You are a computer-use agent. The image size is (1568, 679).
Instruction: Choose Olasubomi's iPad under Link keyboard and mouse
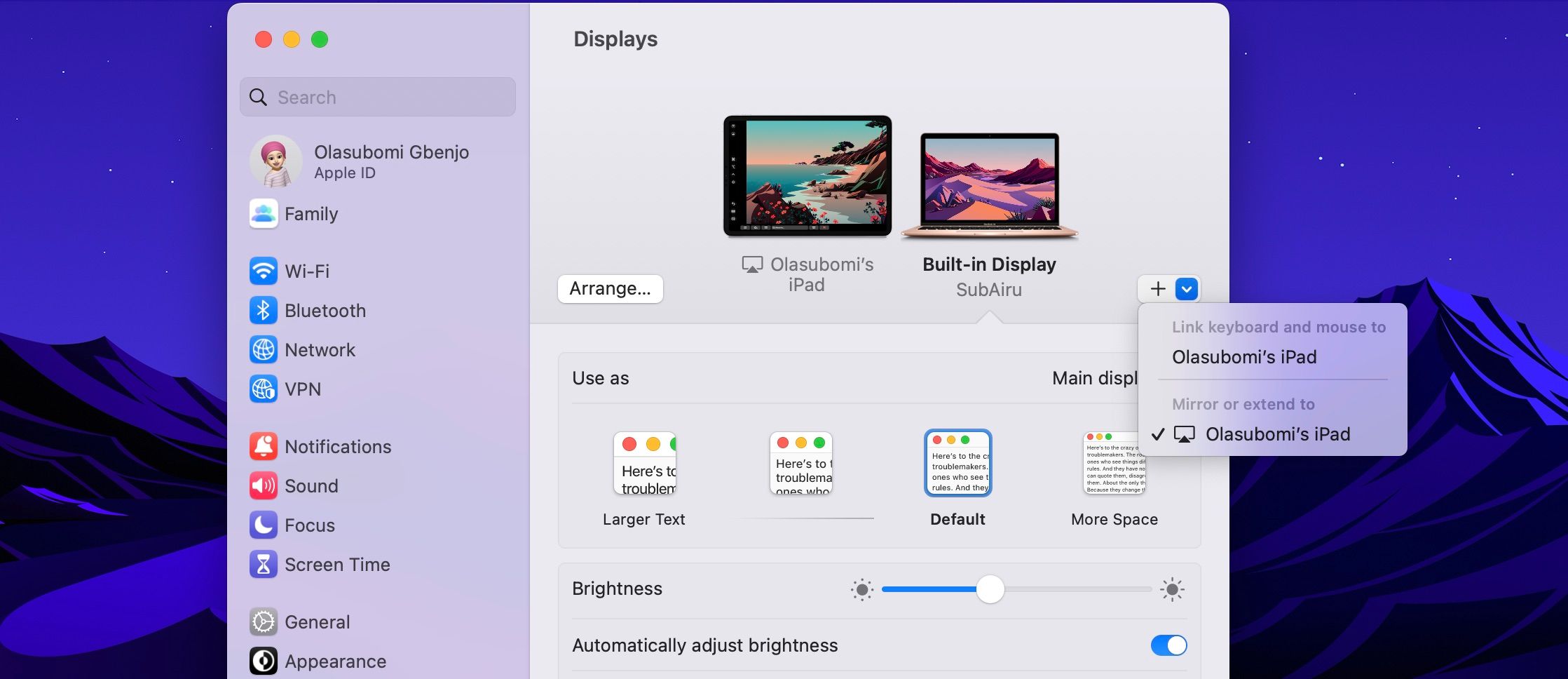click(x=1244, y=357)
